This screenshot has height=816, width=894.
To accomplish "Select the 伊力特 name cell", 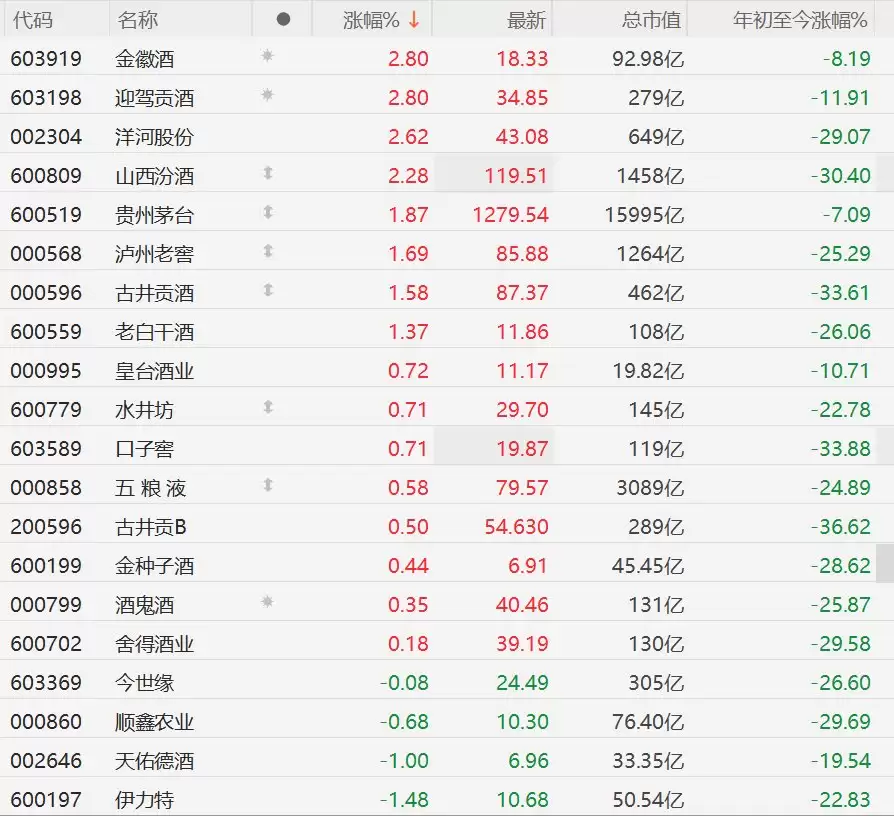I will pos(144,800).
